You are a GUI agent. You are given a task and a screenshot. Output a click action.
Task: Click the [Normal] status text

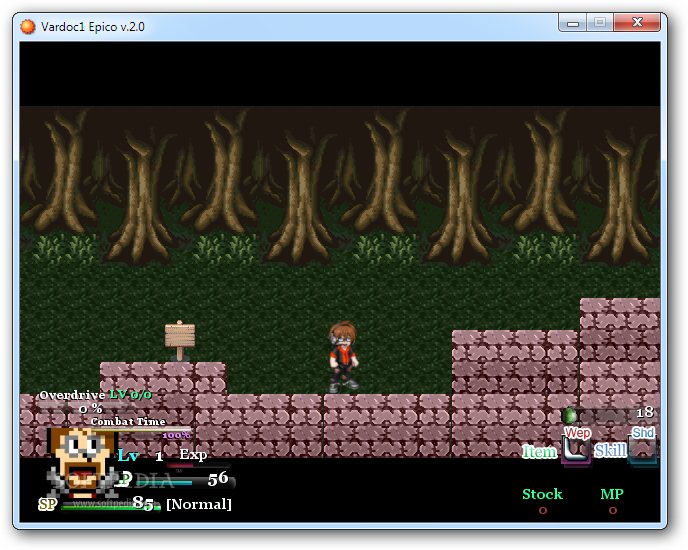(x=199, y=504)
